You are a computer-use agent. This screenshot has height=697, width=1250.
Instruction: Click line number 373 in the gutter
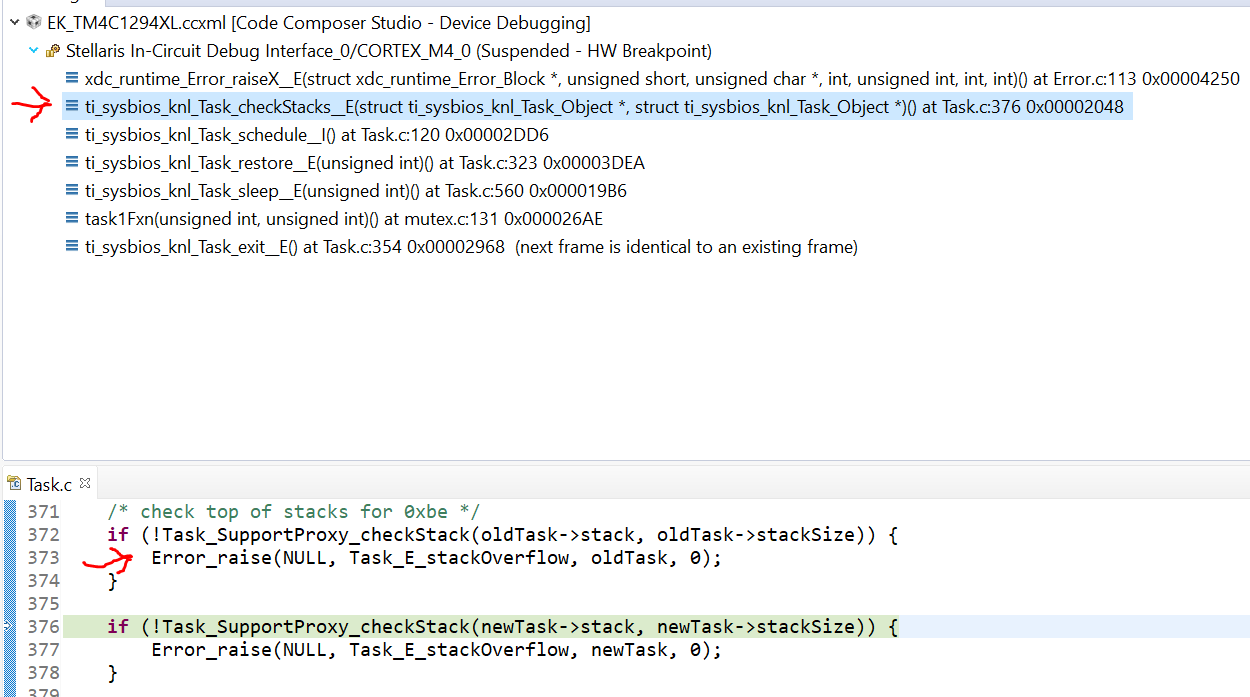pyautogui.click(x=44, y=558)
